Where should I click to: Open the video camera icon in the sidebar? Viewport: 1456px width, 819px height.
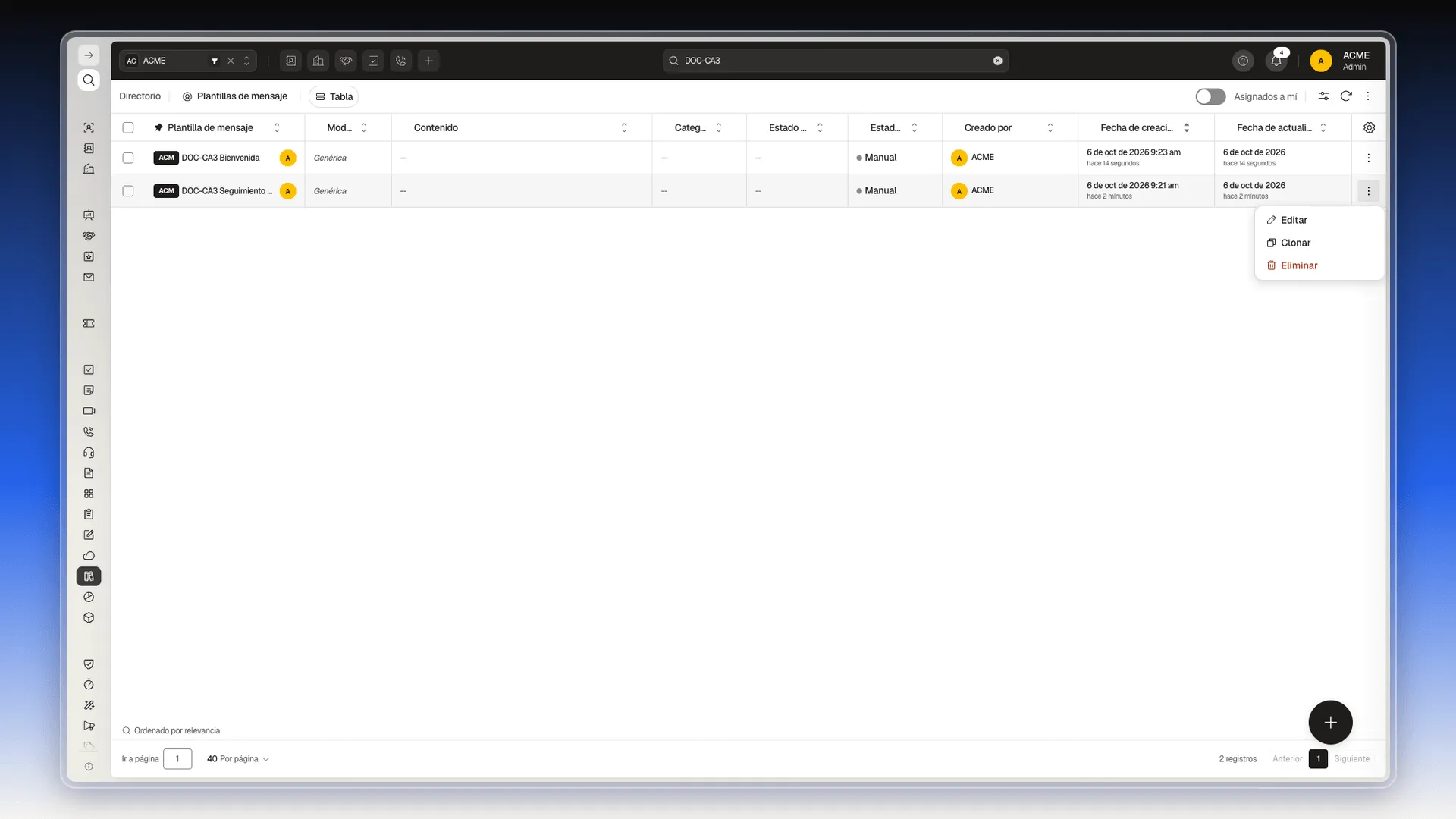point(89,411)
